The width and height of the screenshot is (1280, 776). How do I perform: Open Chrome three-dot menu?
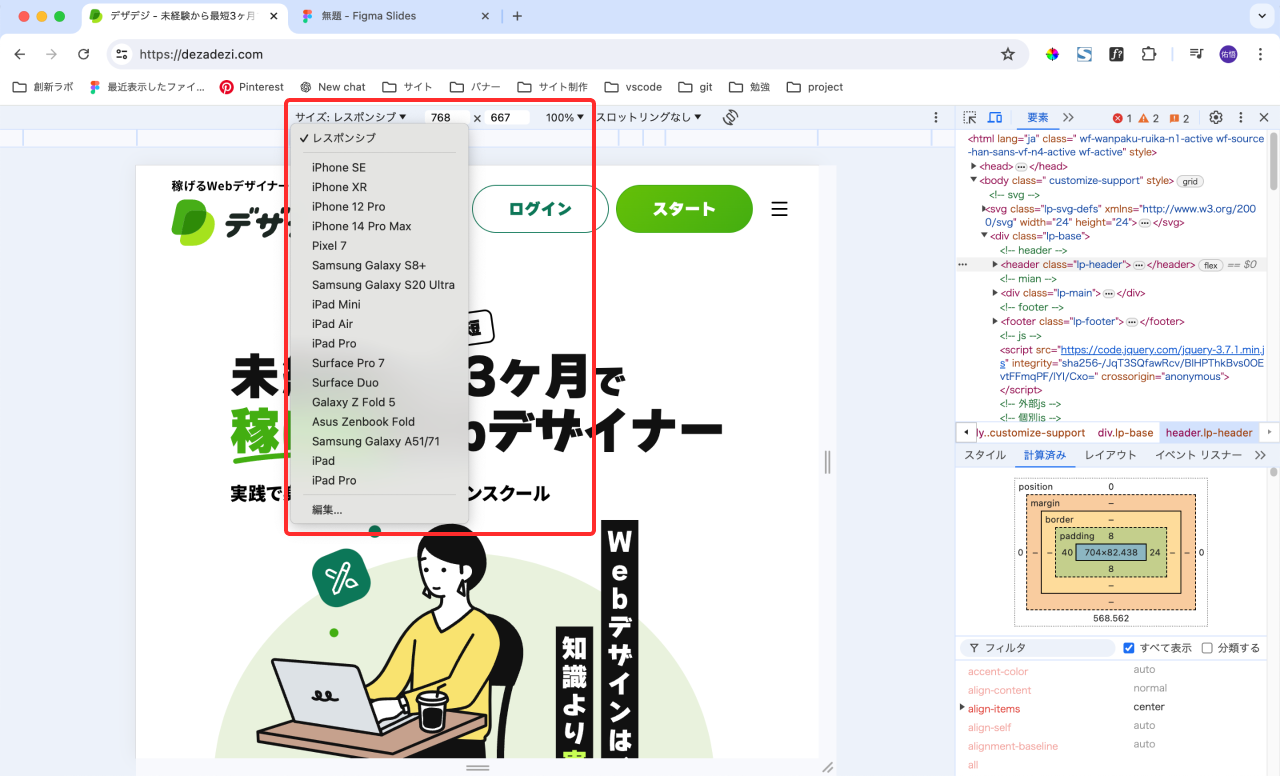point(1259,54)
